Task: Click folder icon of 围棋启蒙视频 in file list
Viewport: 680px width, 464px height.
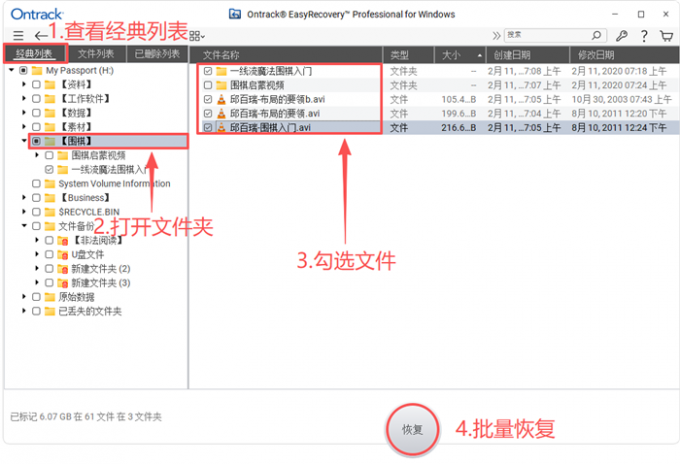Action: pos(222,85)
